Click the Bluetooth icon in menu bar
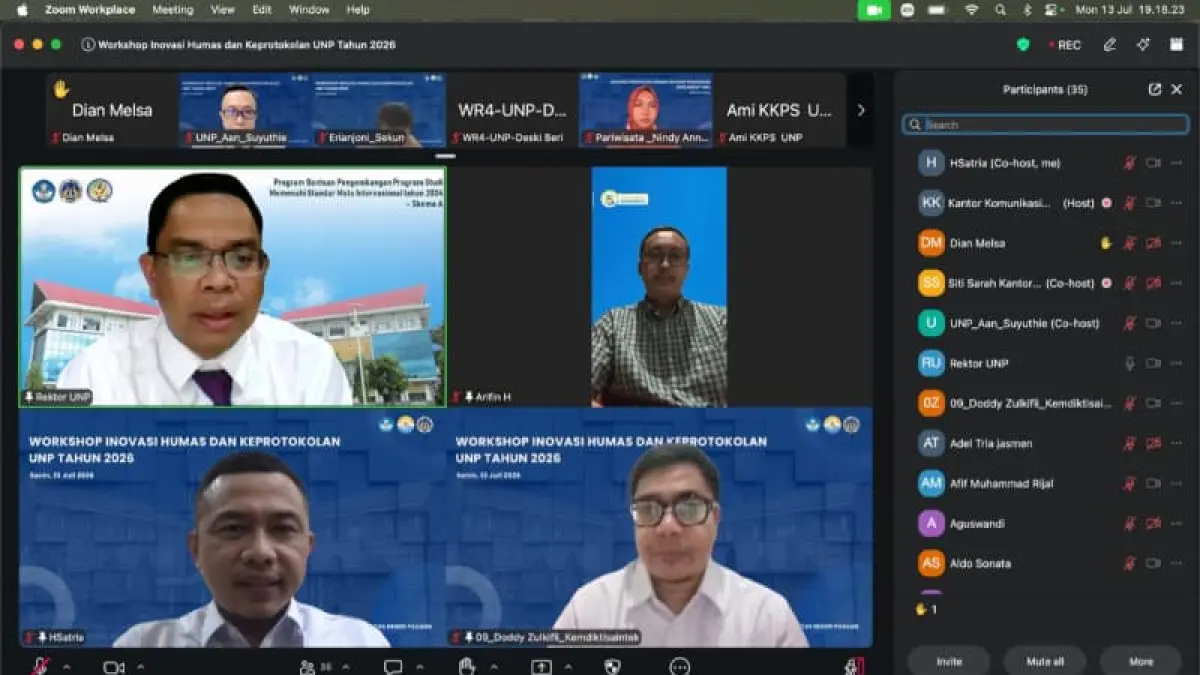1200x675 pixels. click(x=1027, y=10)
